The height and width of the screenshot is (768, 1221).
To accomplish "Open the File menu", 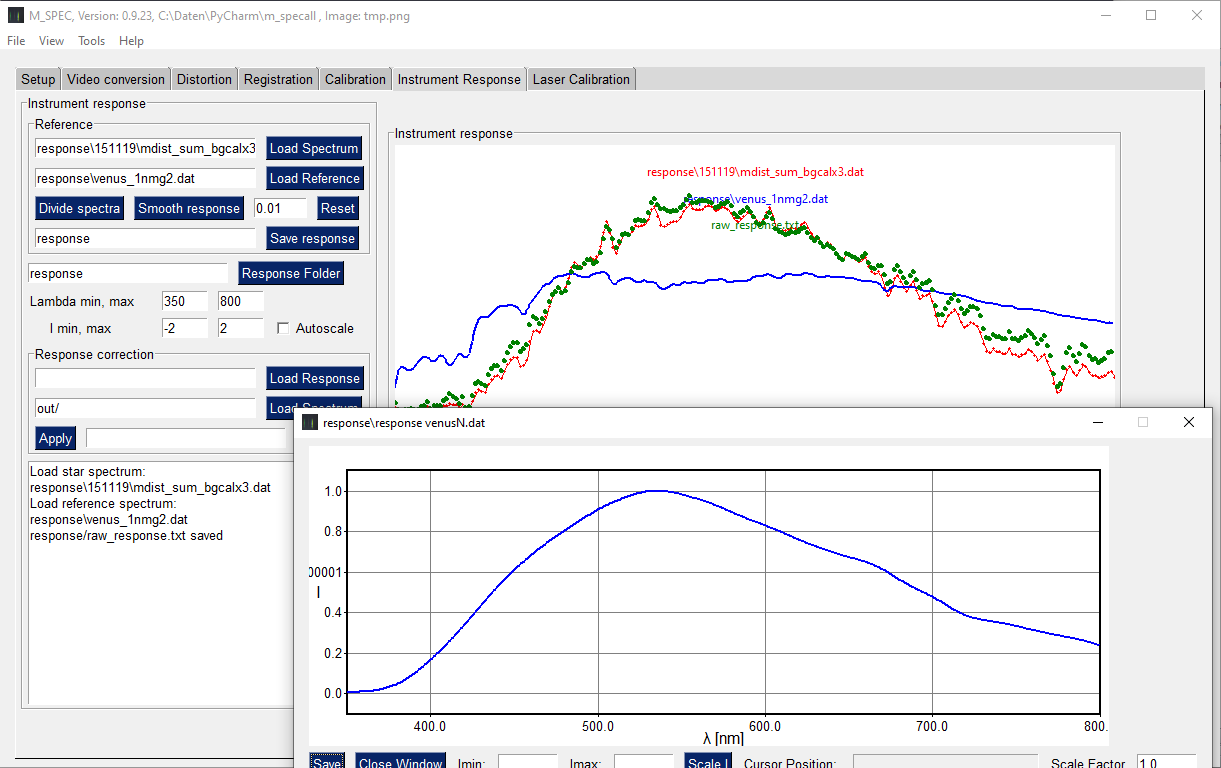I will coord(16,41).
